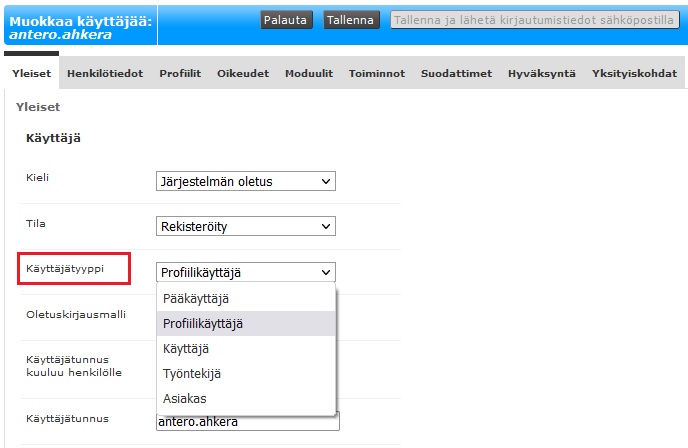Viewport: 688px width, 448px height.
Task: Open the Tila dropdown showing Rekisteröity
Action: 245,227
